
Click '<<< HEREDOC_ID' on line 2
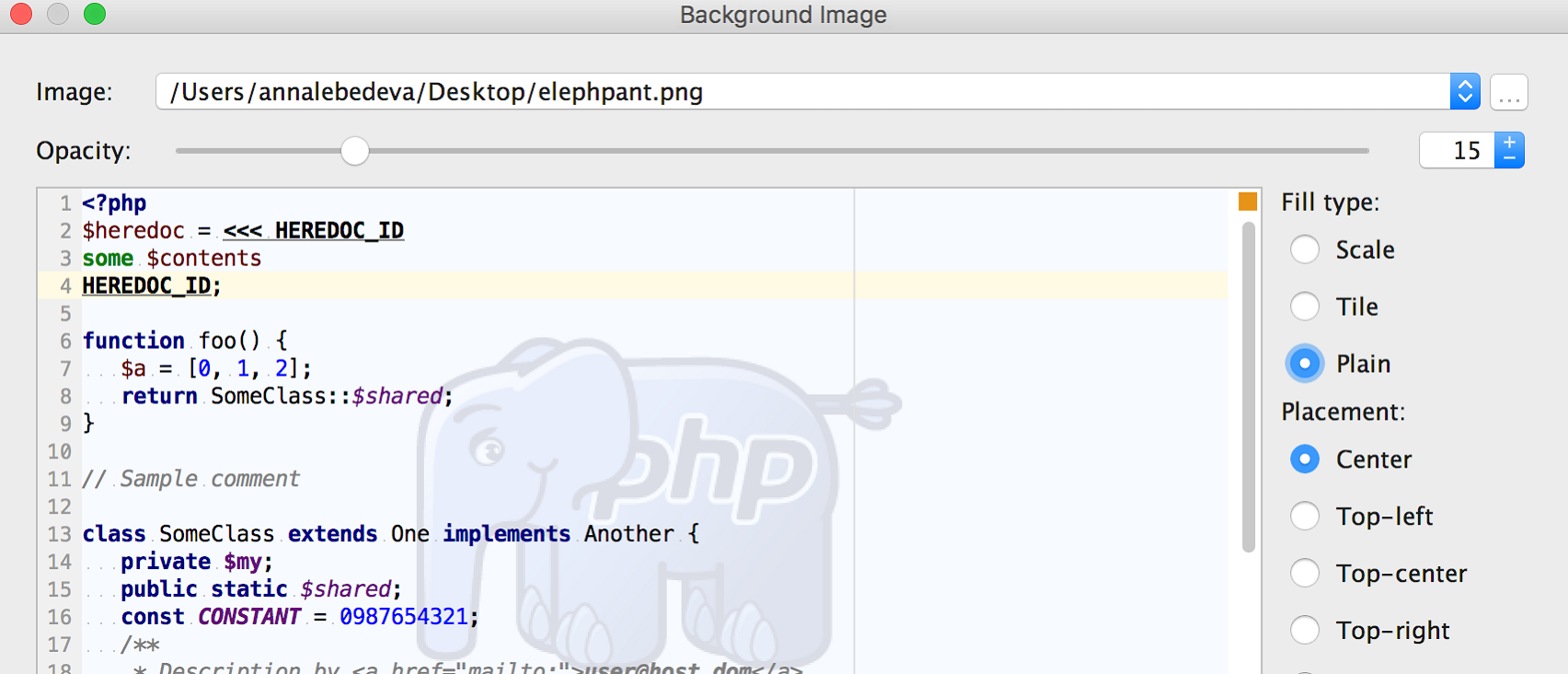tap(314, 230)
